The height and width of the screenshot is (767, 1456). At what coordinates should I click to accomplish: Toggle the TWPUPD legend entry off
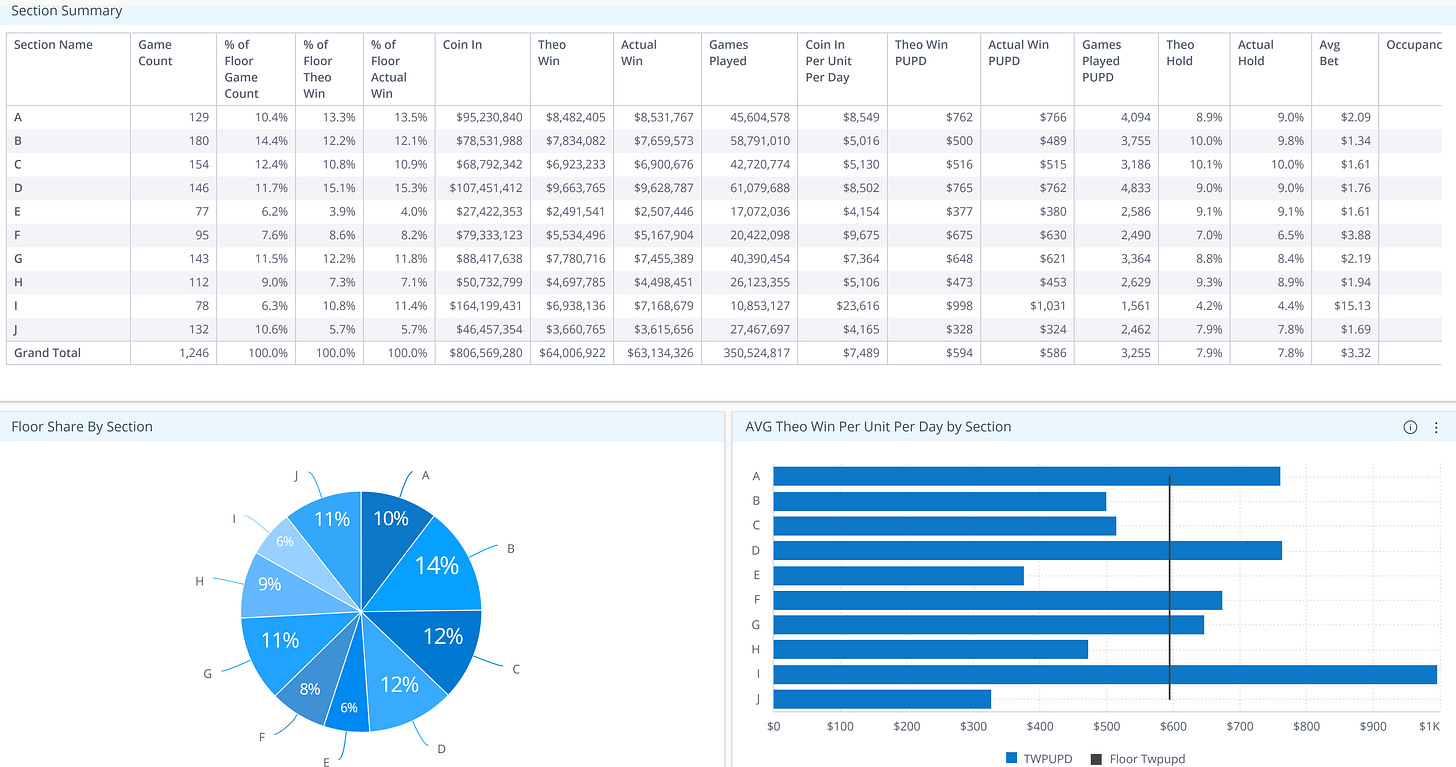click(x=1046, y=758)
